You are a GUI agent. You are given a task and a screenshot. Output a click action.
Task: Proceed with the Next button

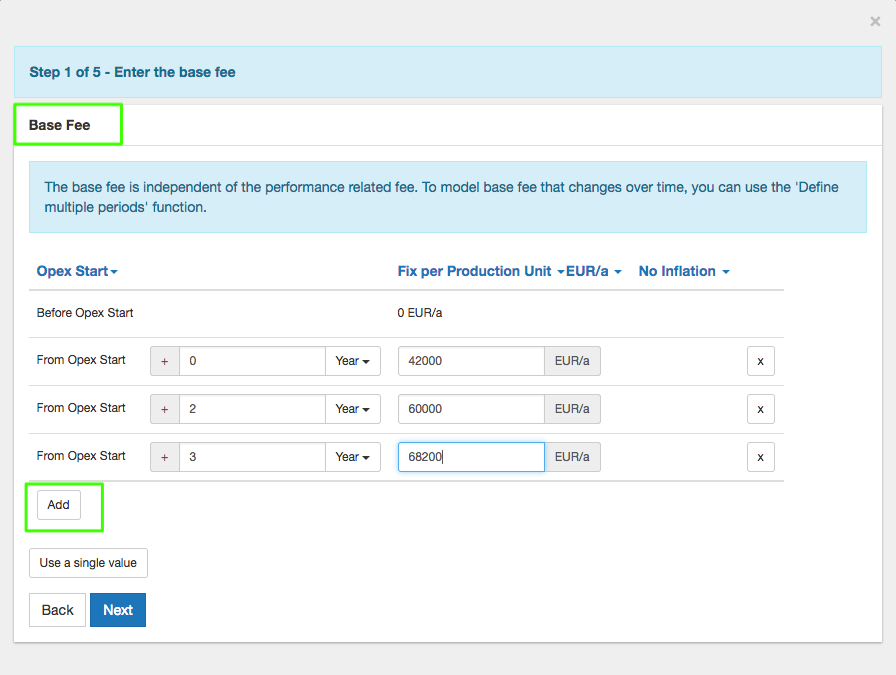point(118,610)
